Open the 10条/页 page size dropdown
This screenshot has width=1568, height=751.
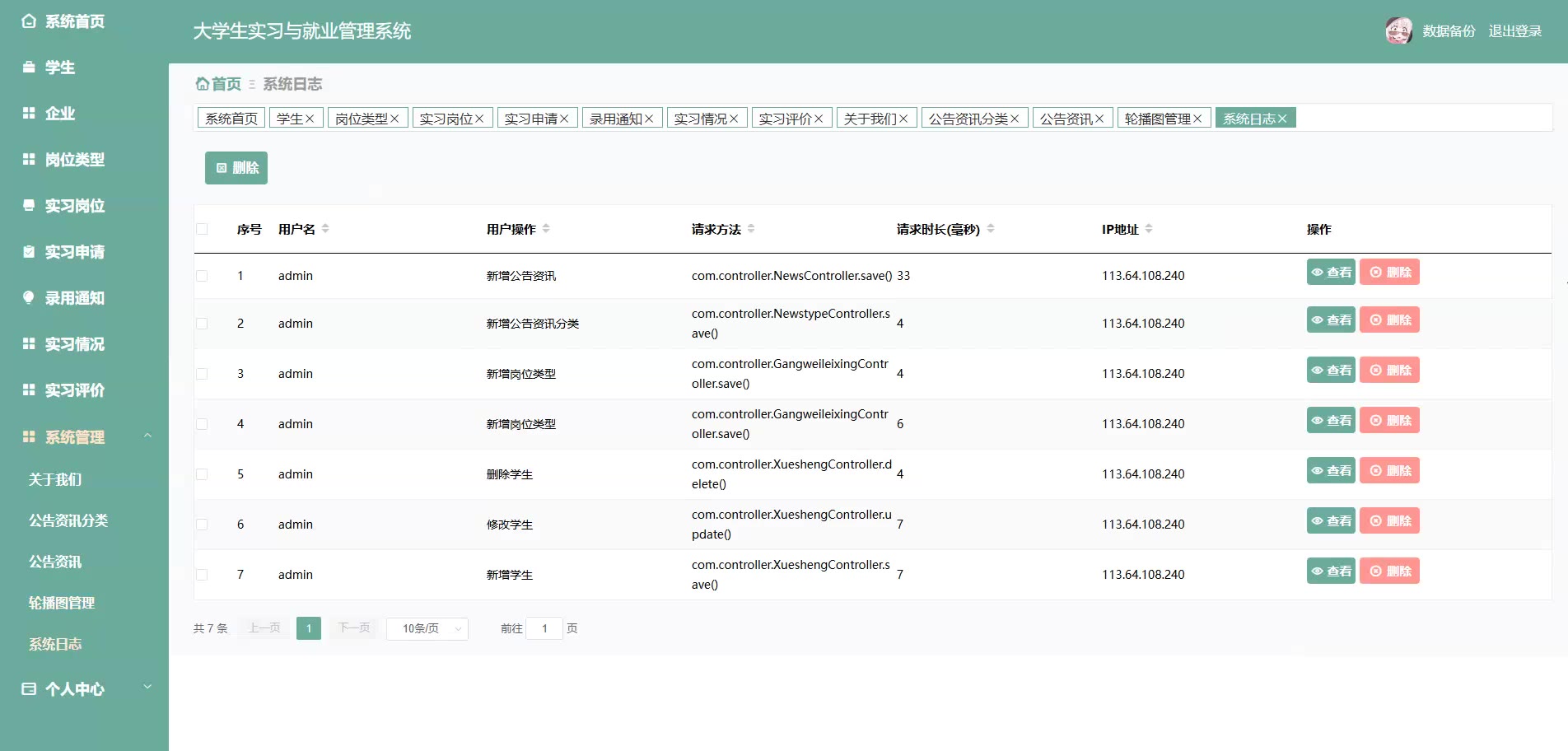coord(427,629)
